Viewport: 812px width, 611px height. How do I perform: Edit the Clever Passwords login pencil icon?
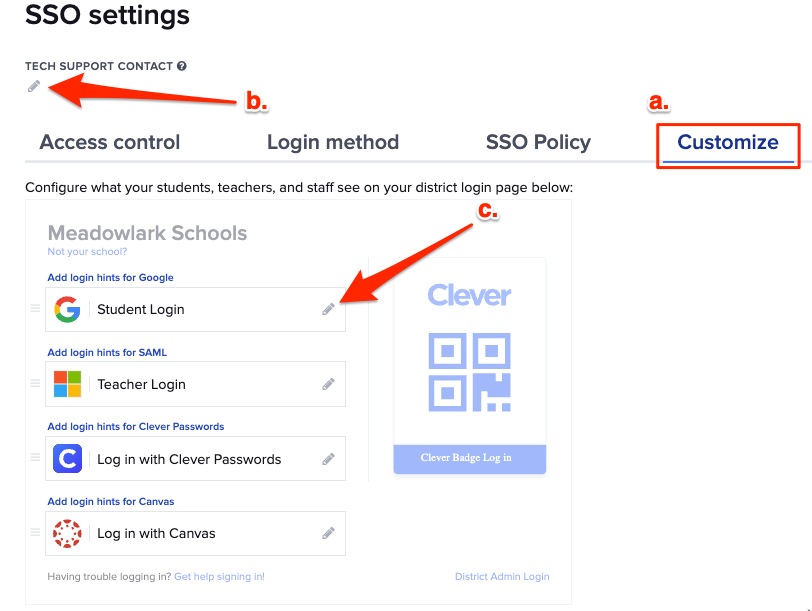329,458
